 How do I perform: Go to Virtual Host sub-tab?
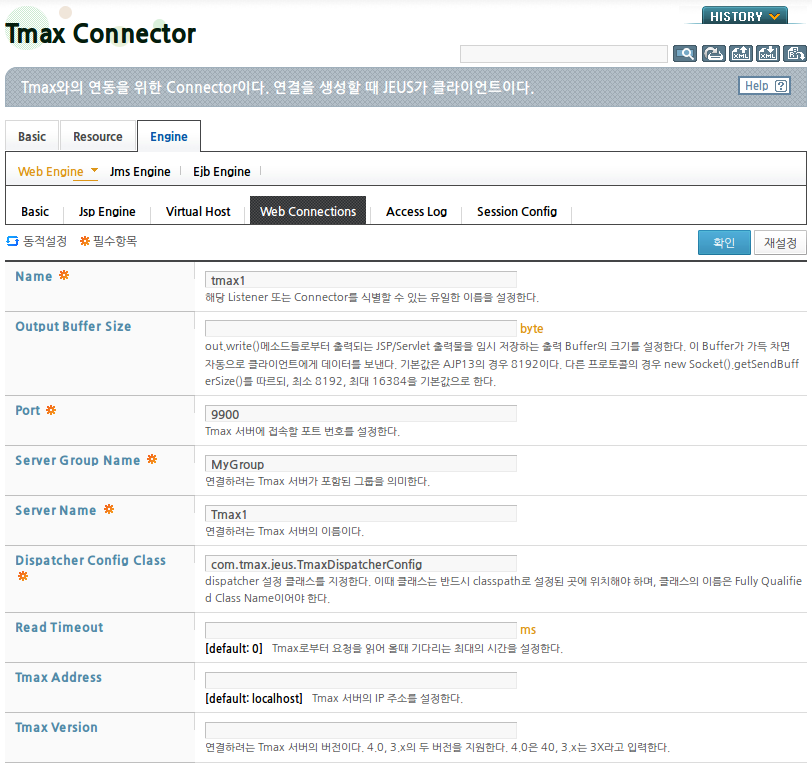[198, 211]
